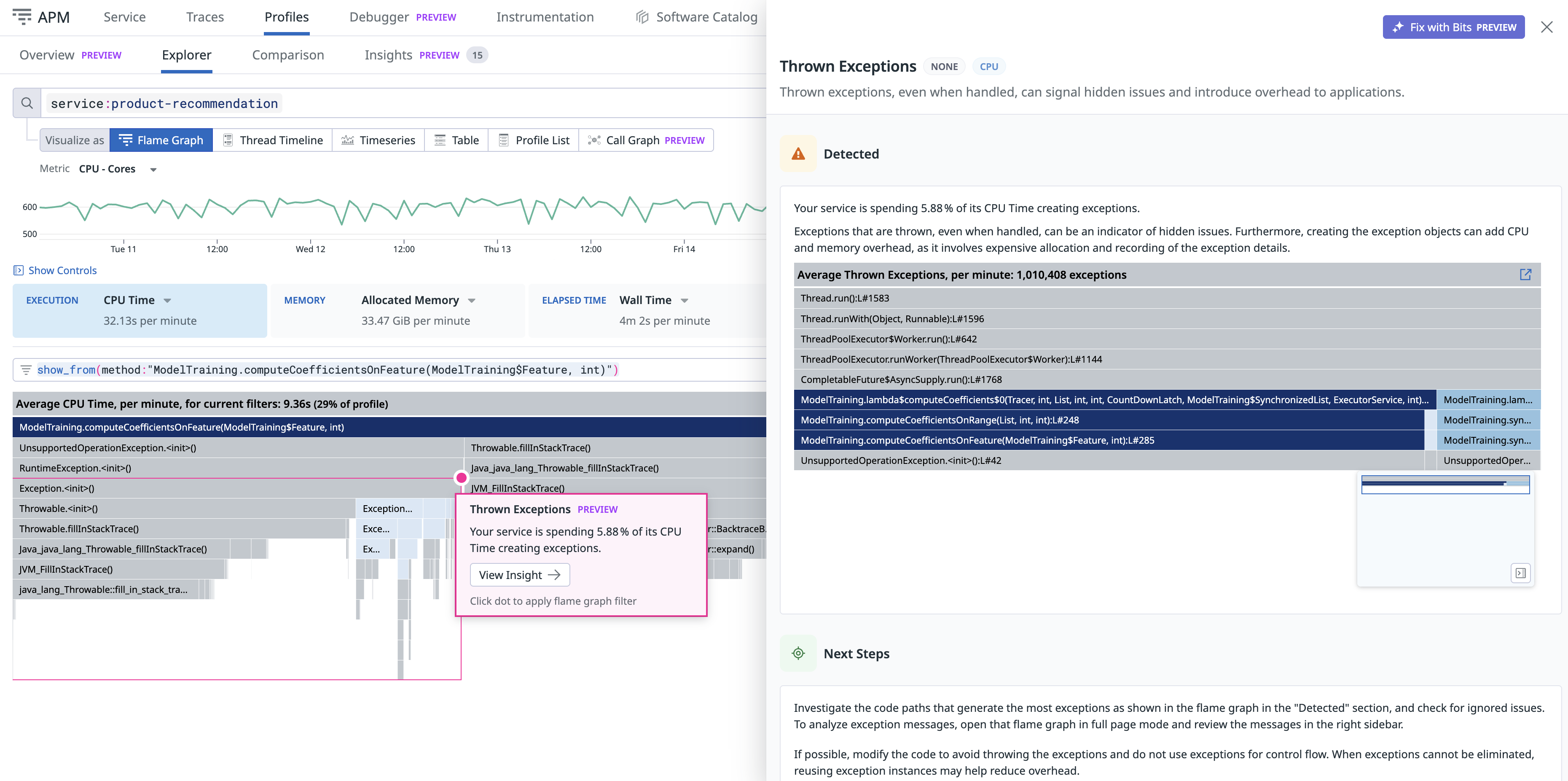This screenshot has width=1568, height=781.
Task: Open the Insights tab
Action: tap(388, 55)
